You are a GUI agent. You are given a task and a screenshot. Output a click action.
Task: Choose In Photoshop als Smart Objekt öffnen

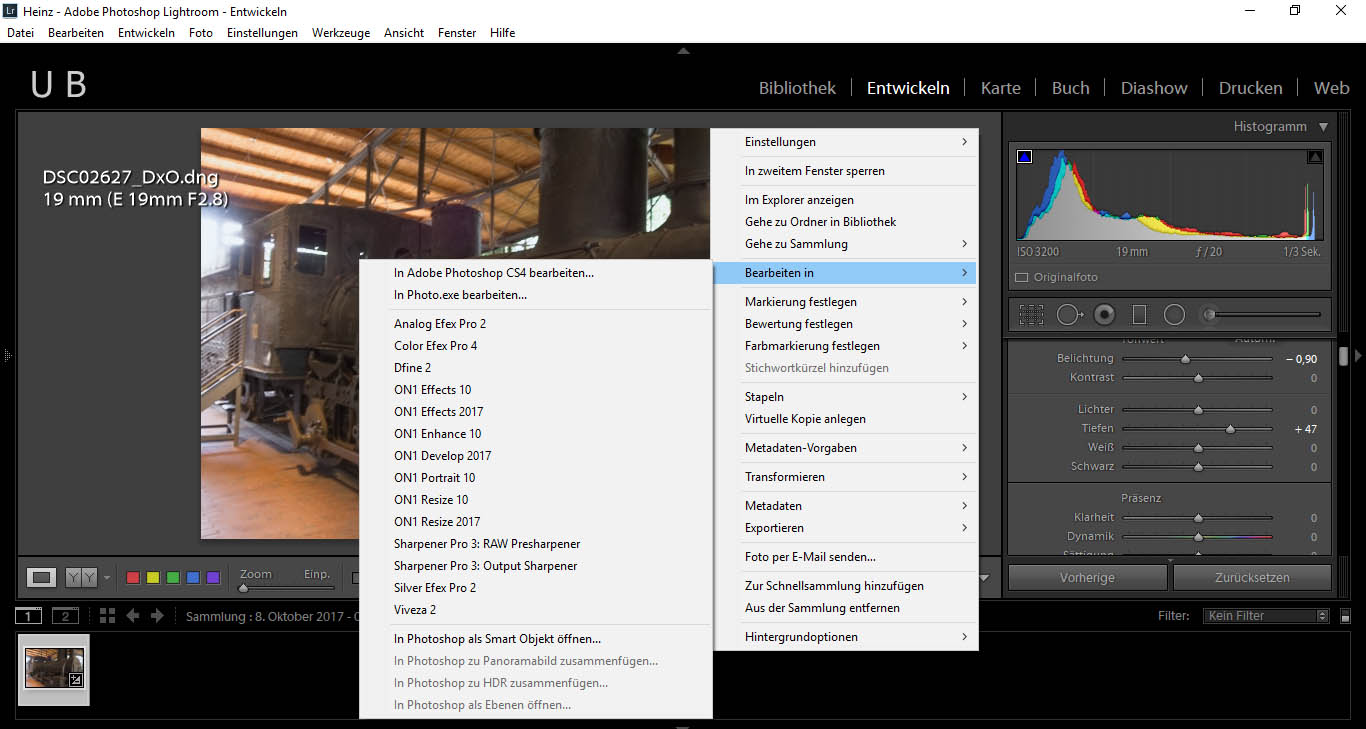[x=535, y=639]
